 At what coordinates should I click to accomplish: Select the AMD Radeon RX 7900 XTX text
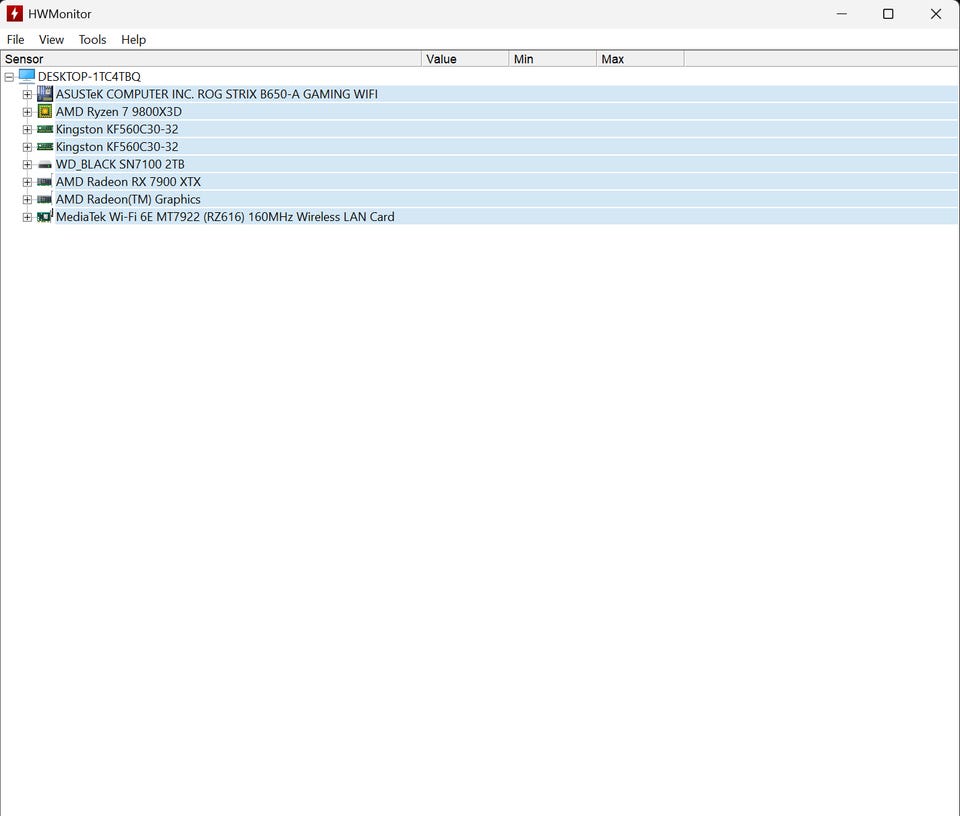click(128, 182)
